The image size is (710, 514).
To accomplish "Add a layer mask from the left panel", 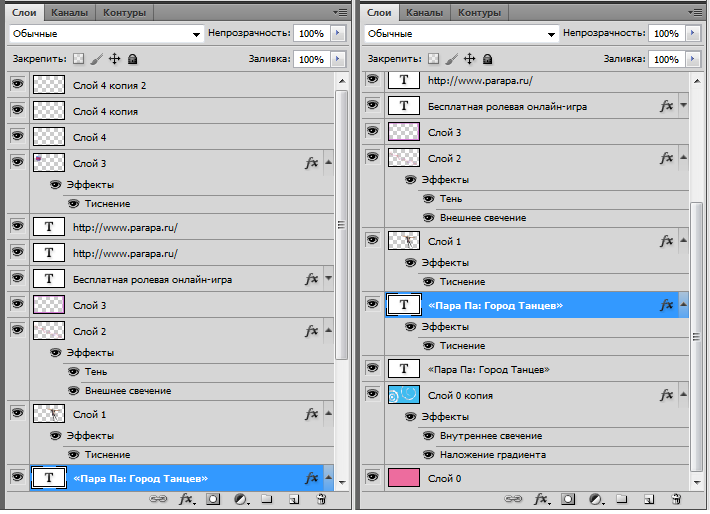I will (213, 498).
